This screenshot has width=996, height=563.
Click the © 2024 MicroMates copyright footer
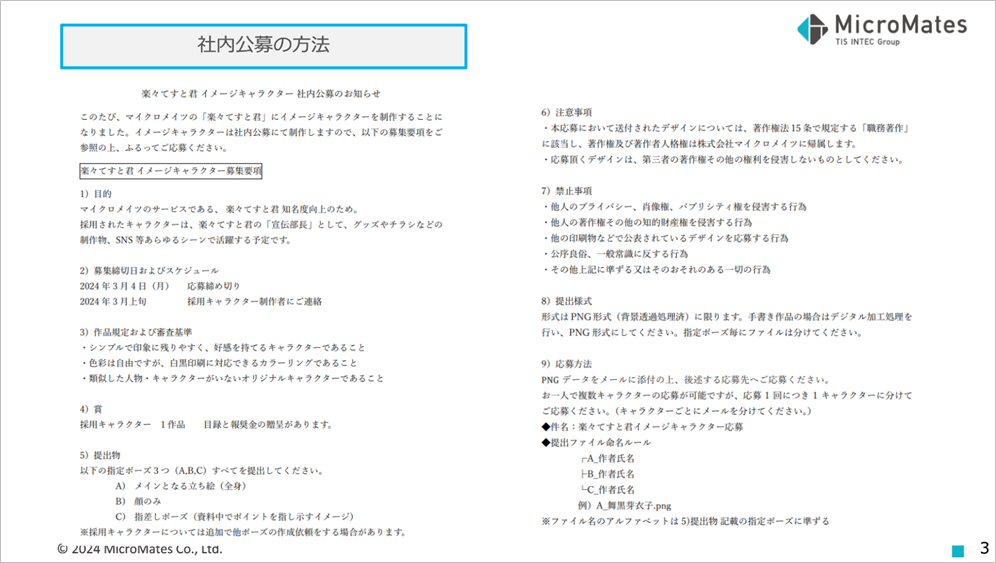point(139,549)
